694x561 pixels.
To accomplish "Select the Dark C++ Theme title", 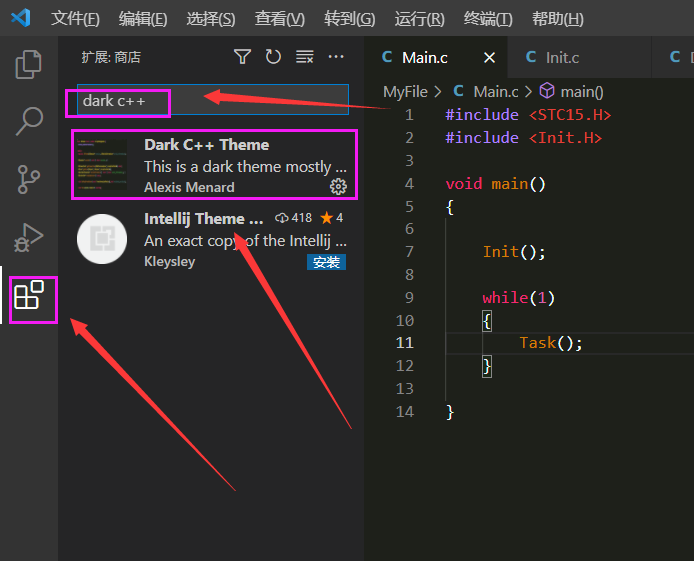I will [207, 145].
